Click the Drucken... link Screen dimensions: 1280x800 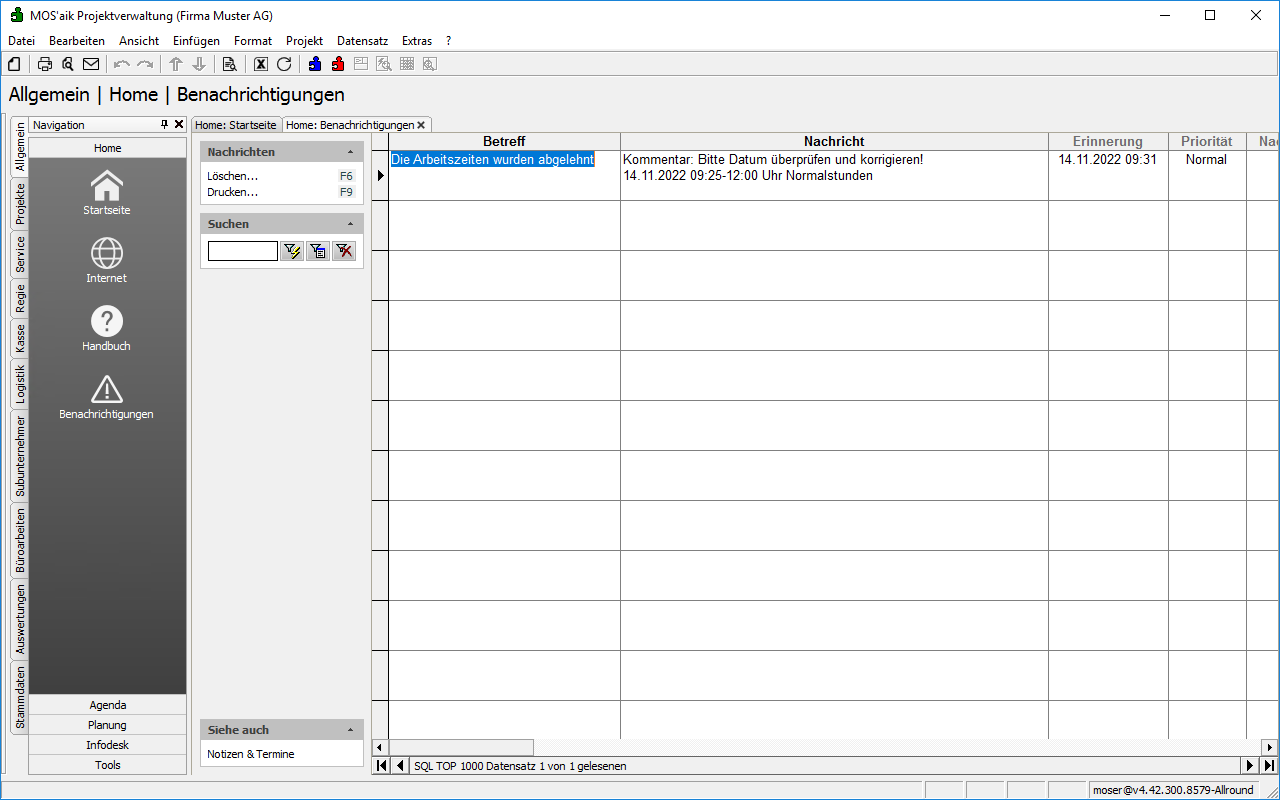pos(233,192)
